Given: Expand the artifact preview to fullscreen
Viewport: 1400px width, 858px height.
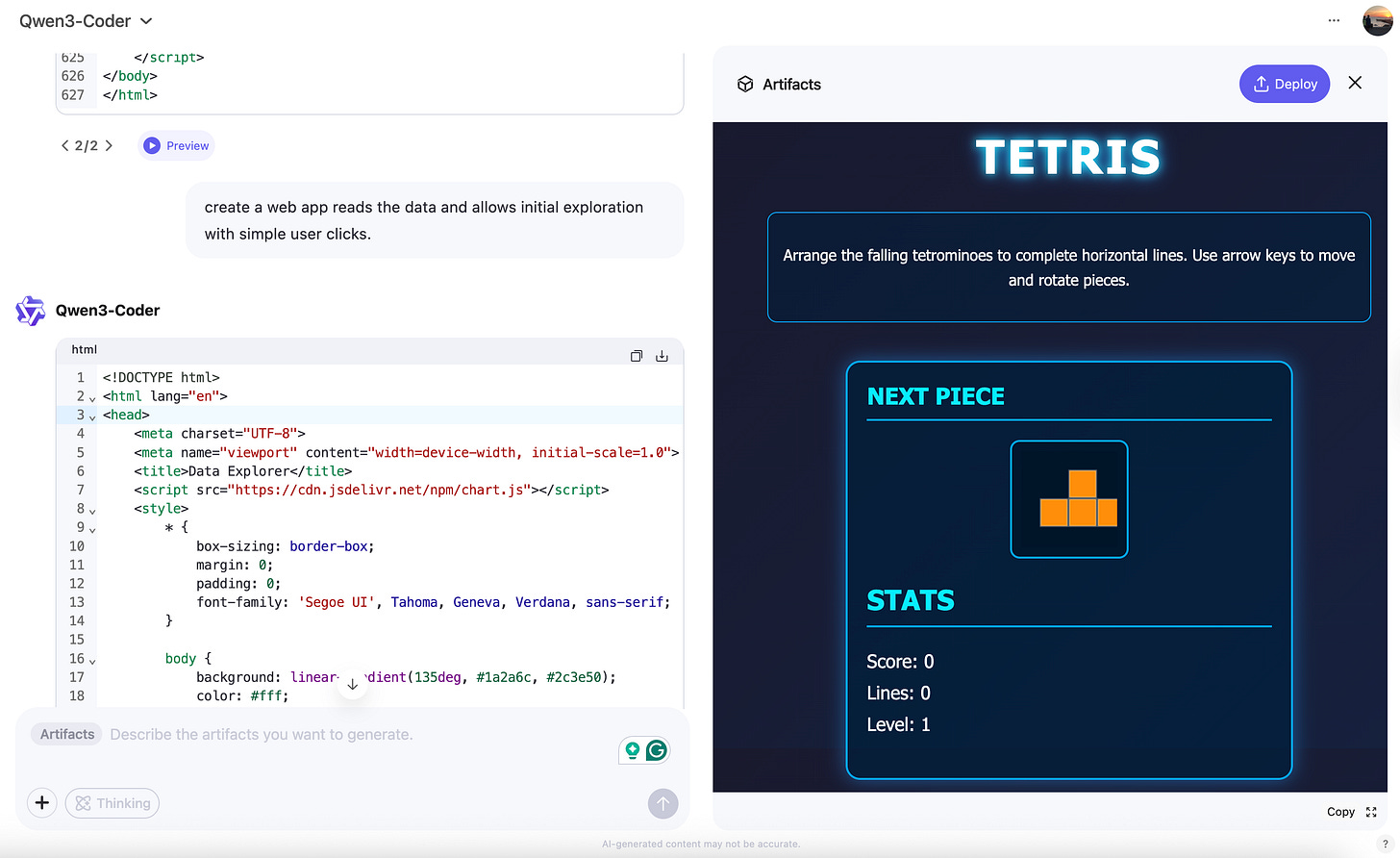Looking at the screenshot, I should (x=1371, y=812).
